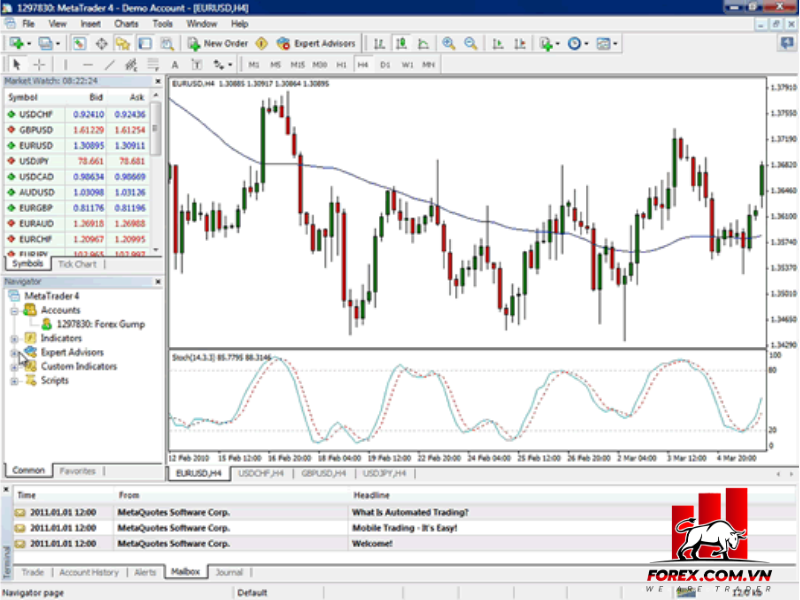The width and height of the screenshot is (800, 600).
Task: Switch to bar chart icon
Action: [379, 43]
